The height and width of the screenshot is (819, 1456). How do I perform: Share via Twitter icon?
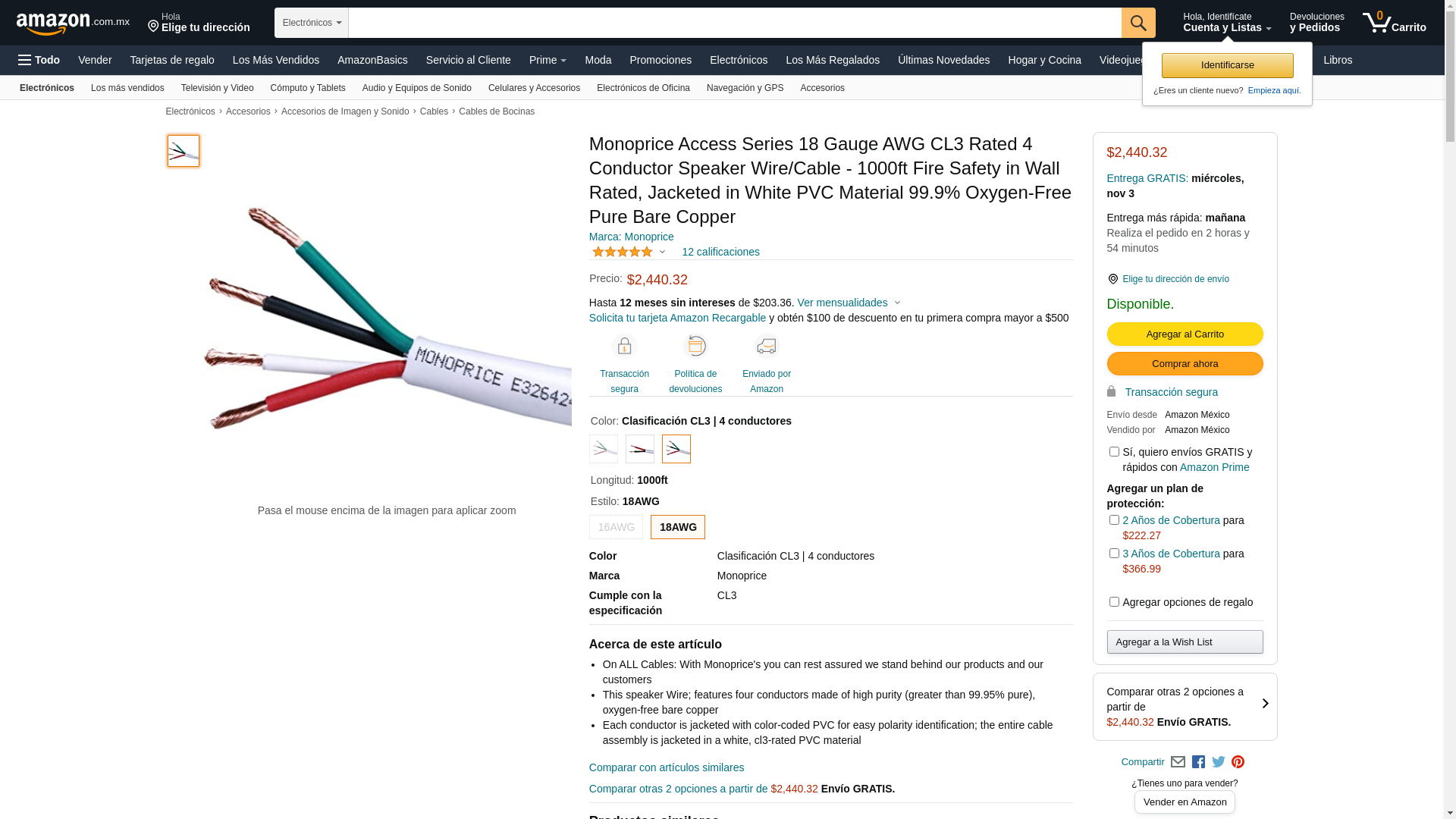coord(1218,762)
